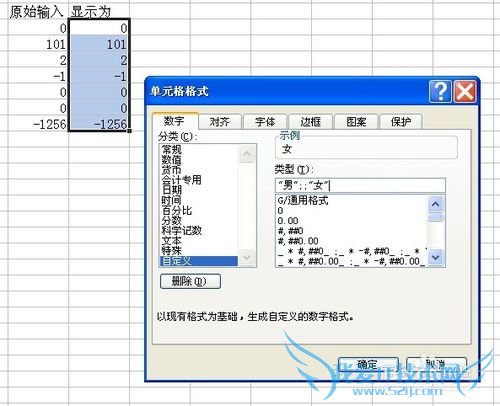Screen dimensions: 500x406
Task: Click the 显示为 header cell
Action: pos(99,12)
